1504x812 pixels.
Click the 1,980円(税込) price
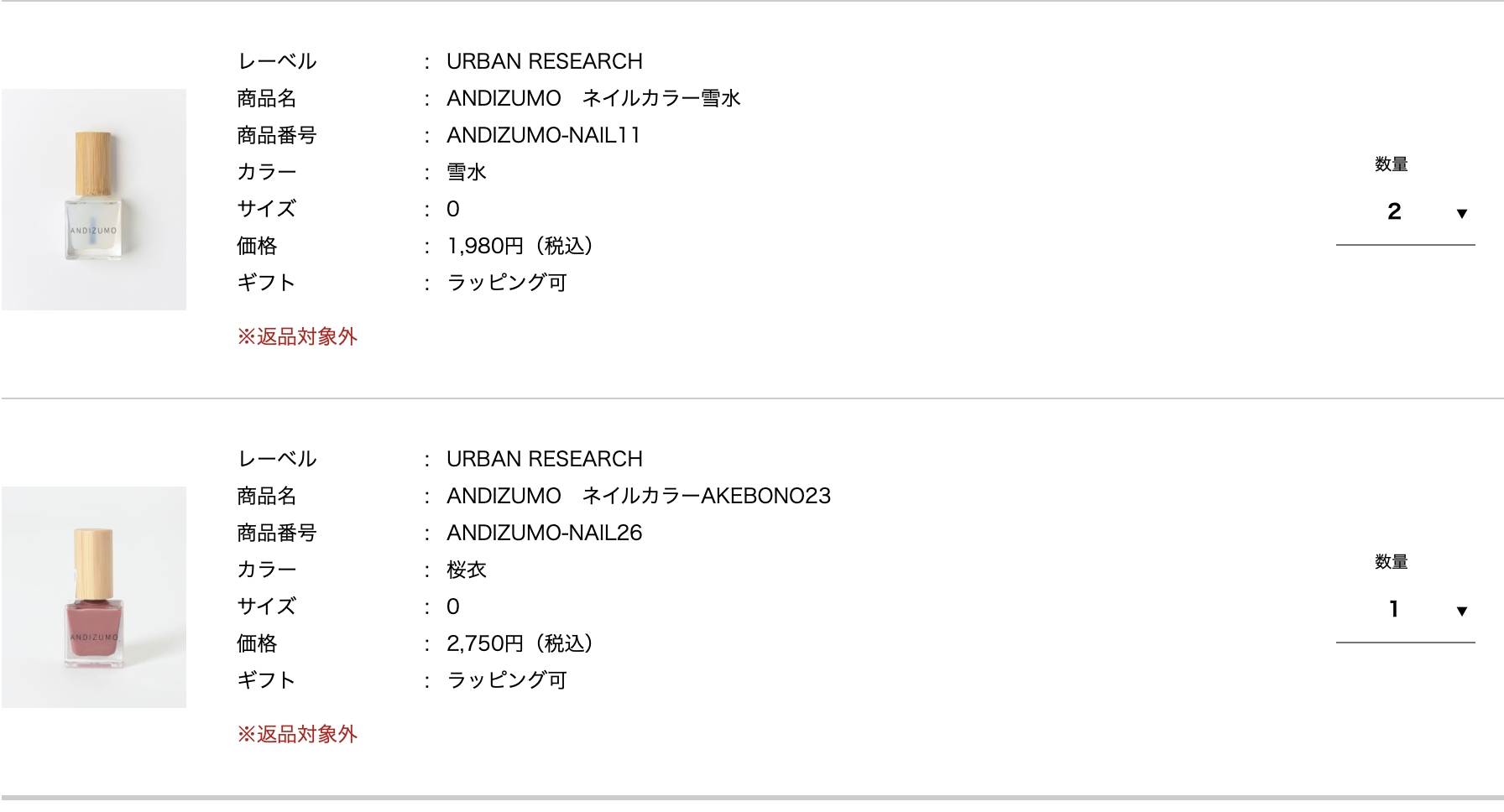click(520, 246)
